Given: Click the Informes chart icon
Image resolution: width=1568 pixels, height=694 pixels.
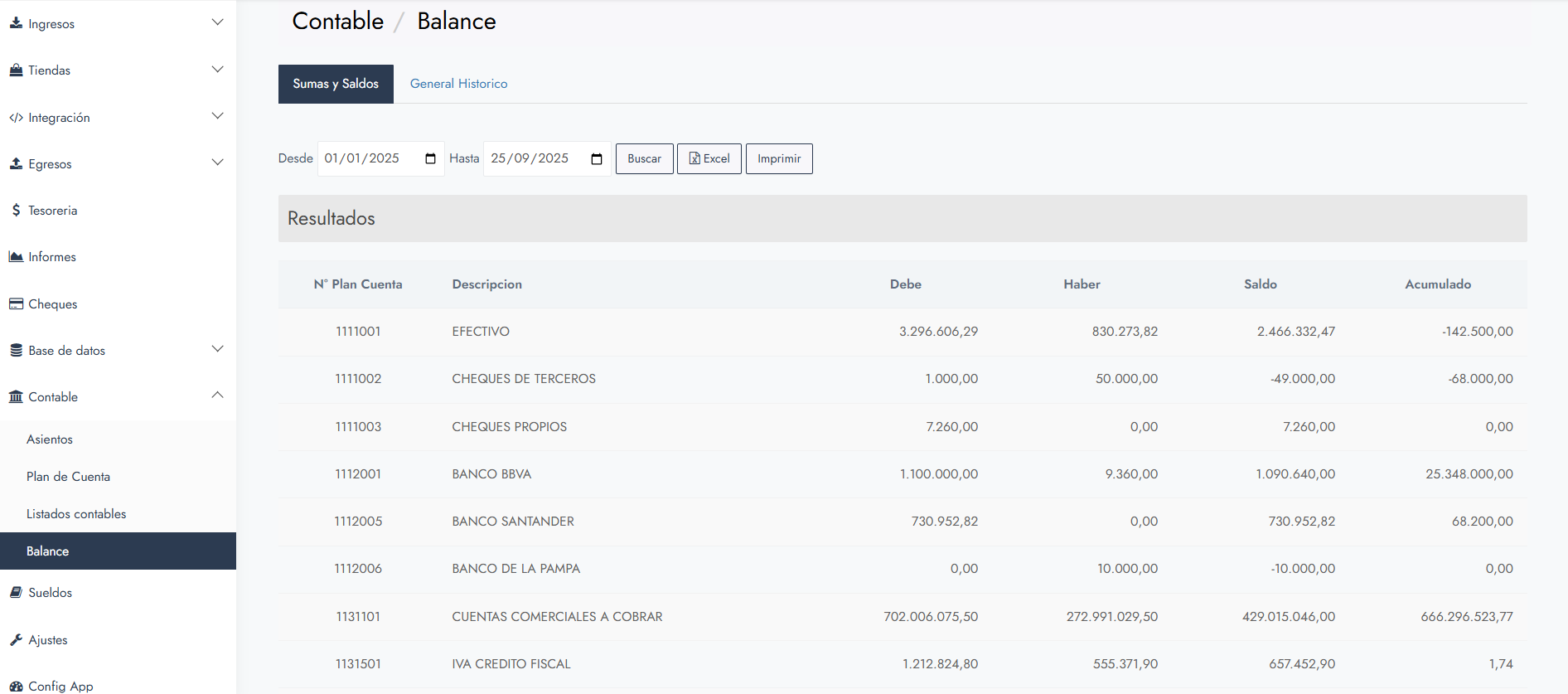Looking at the screenshot, I should point(16,257).
